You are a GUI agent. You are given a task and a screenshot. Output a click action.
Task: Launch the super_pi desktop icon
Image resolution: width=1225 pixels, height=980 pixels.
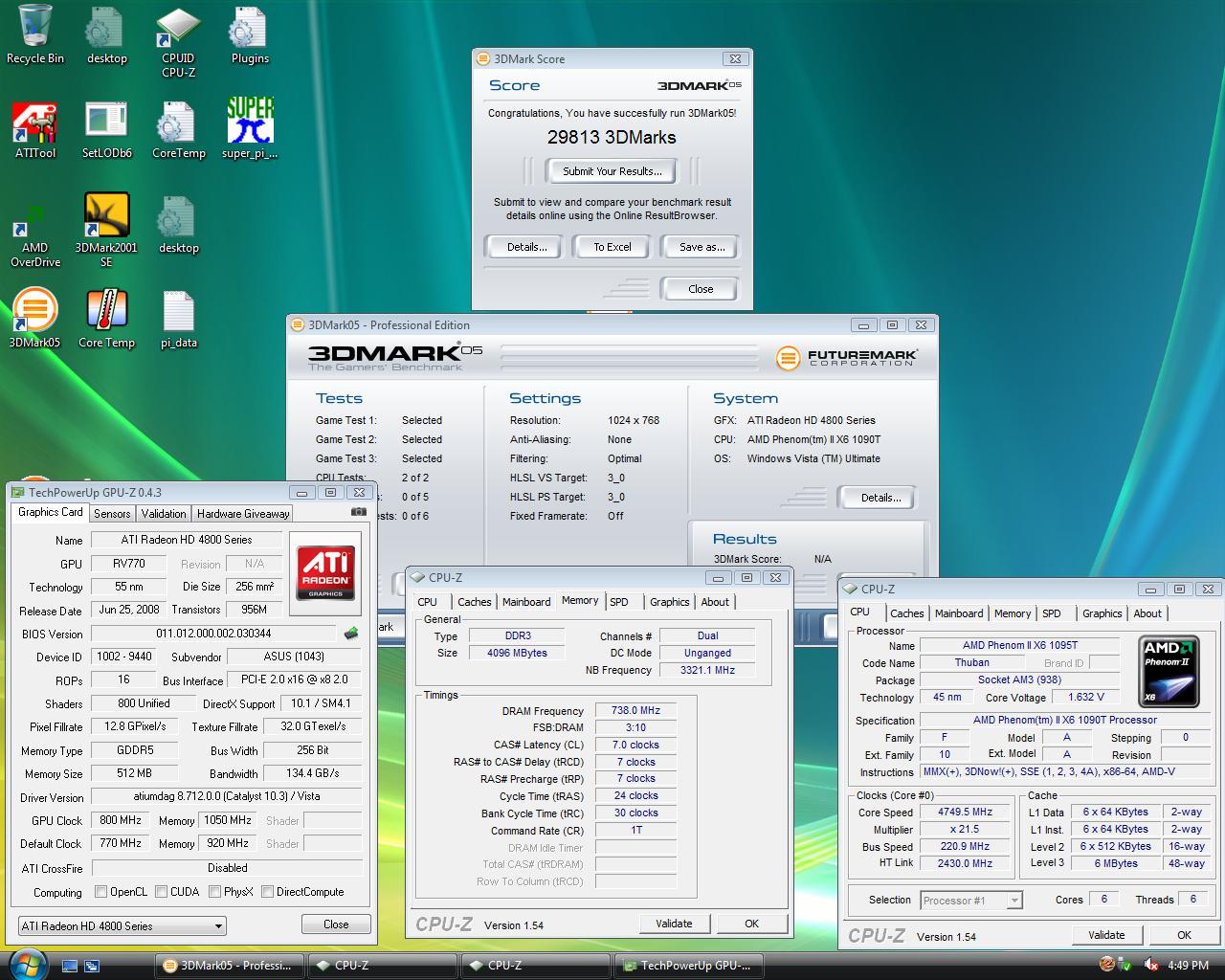coord(250,128)
